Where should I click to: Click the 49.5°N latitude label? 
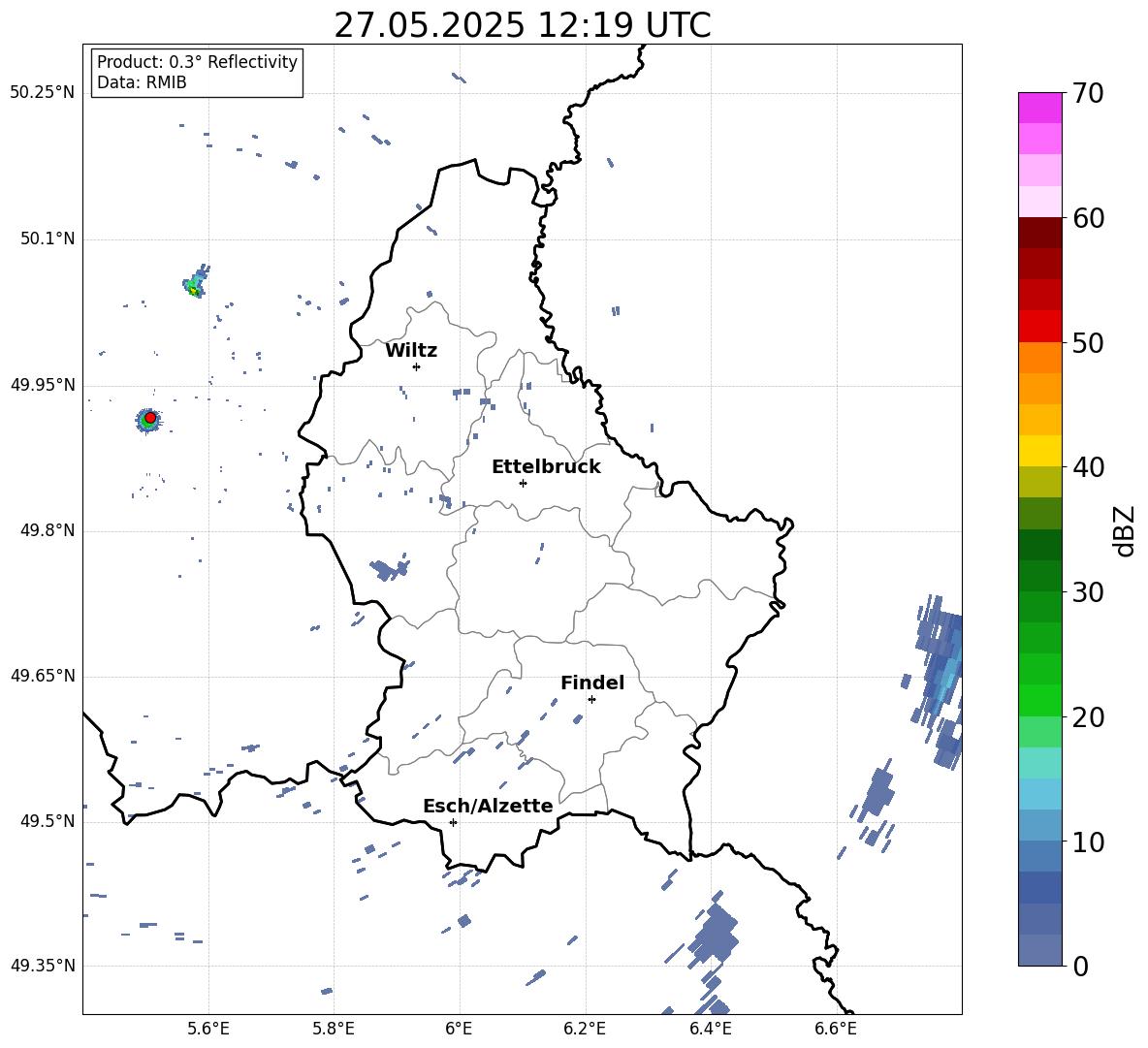click(48, 821)
